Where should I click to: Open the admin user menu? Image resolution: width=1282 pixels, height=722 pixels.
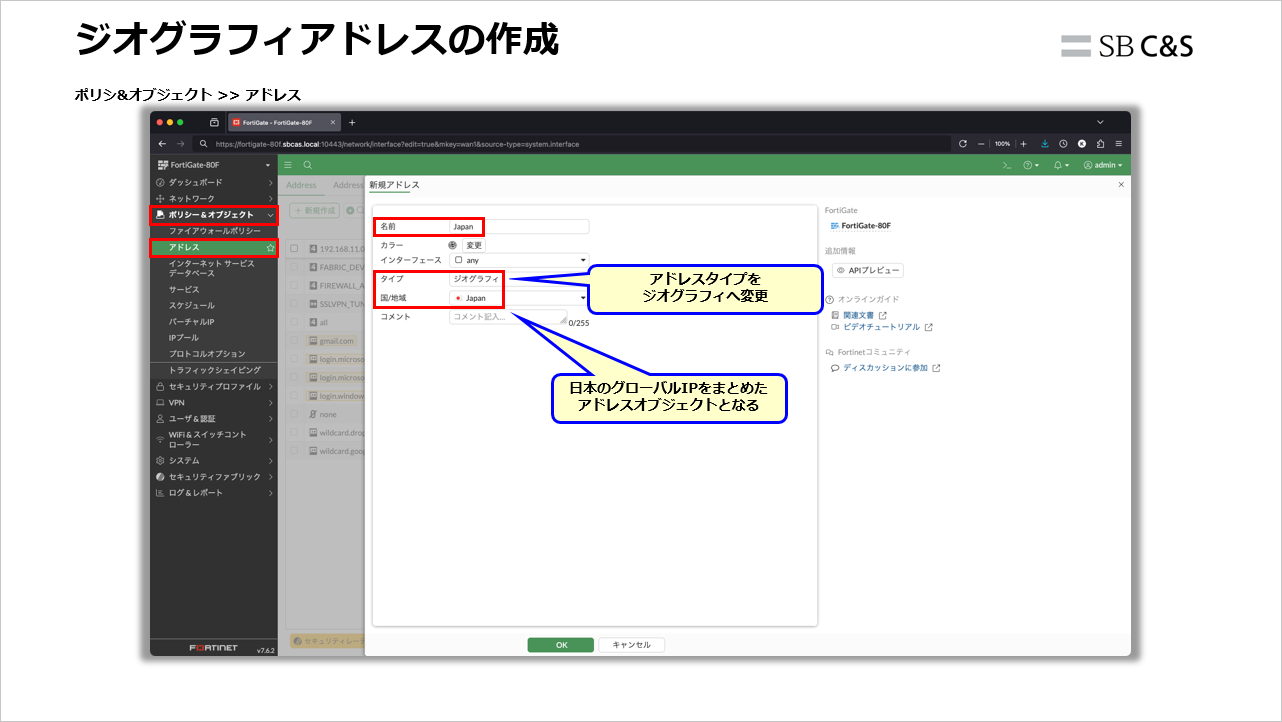click(1103, 165)
